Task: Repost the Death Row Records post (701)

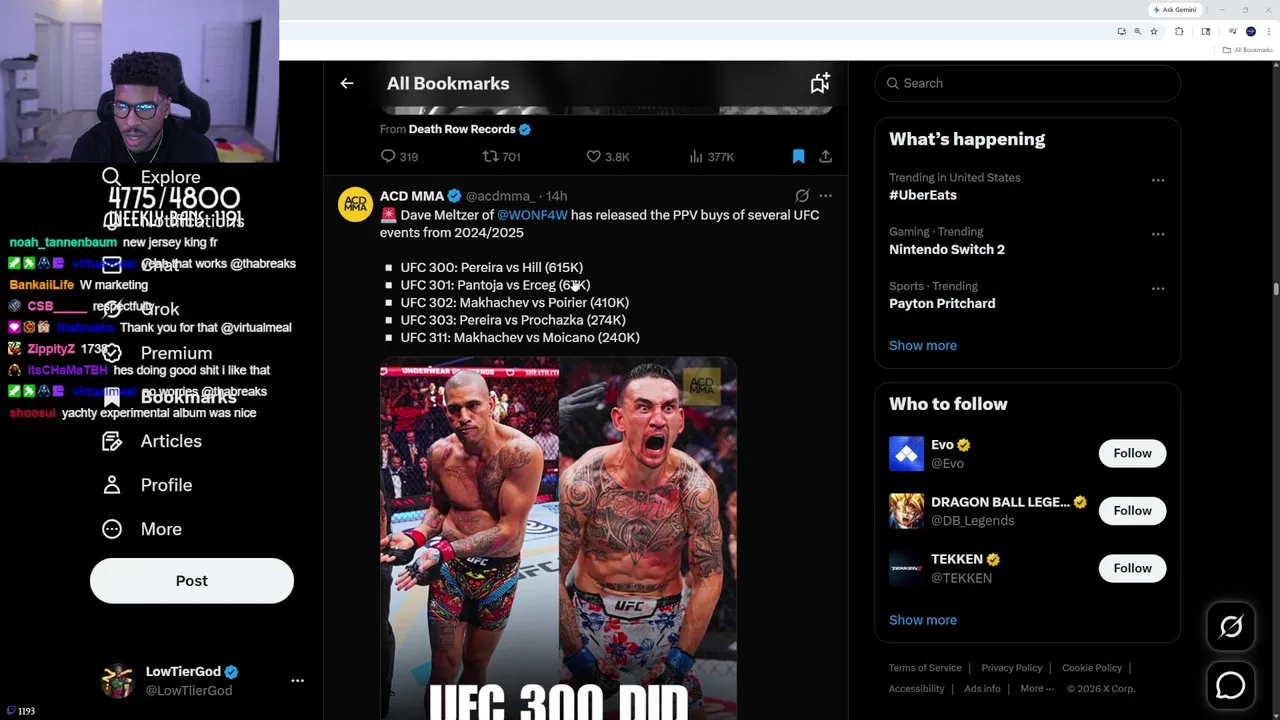Action: pos(502,157)
